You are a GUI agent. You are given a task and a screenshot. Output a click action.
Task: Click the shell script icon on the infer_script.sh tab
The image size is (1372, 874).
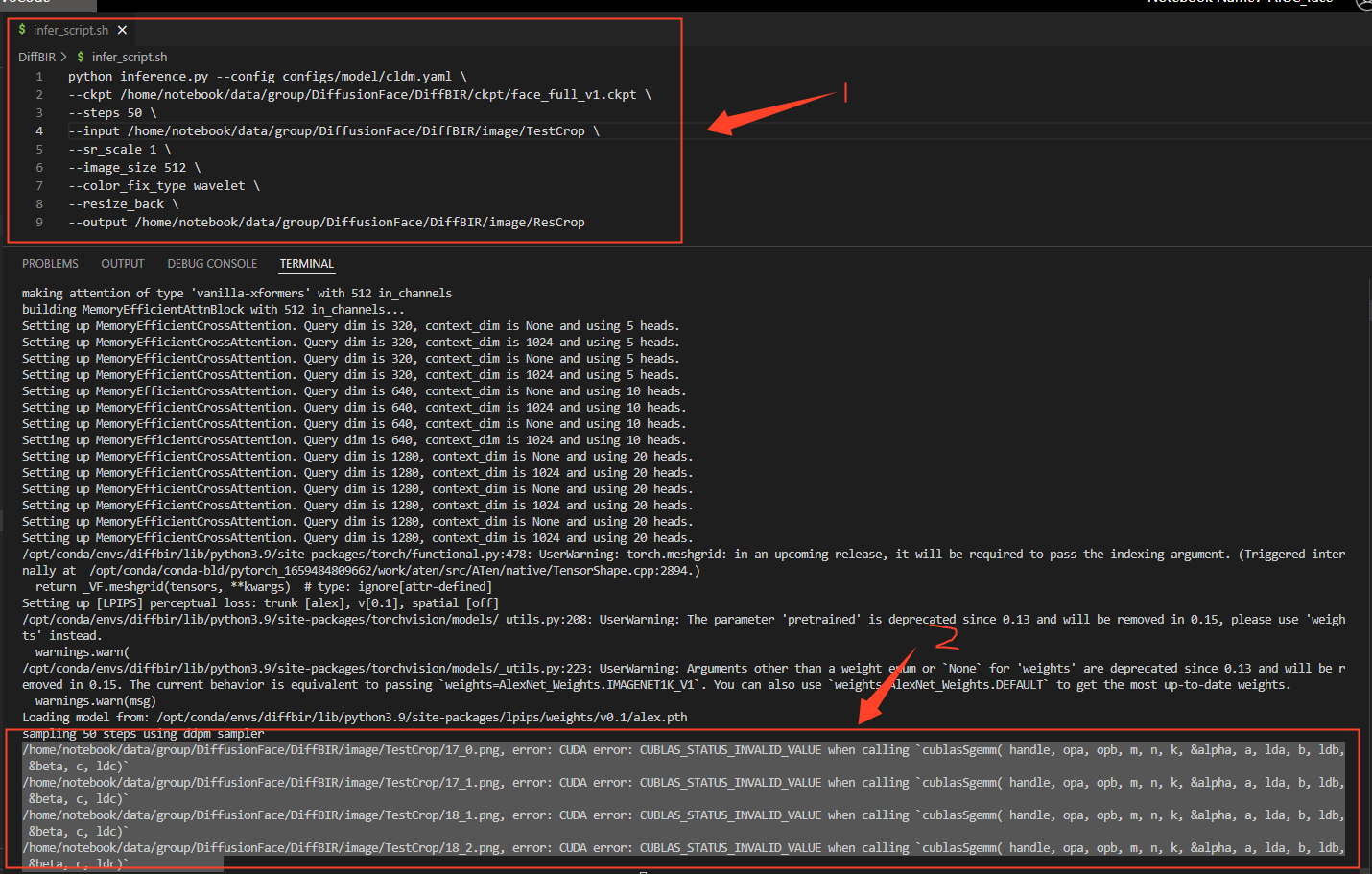(20, 30)
